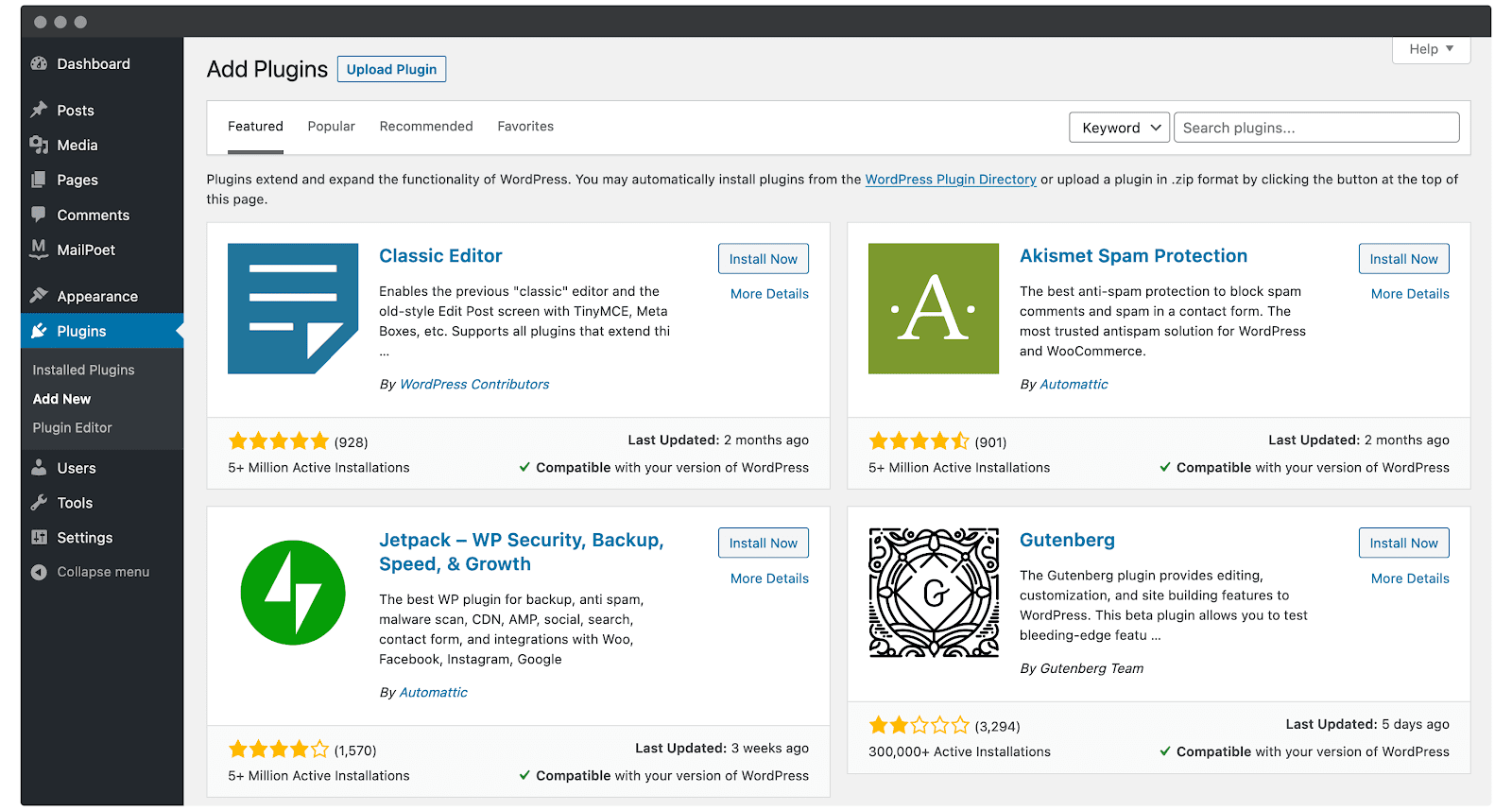
Task: Click the Comments speech bubble icon
Action: tap(39, 215)
